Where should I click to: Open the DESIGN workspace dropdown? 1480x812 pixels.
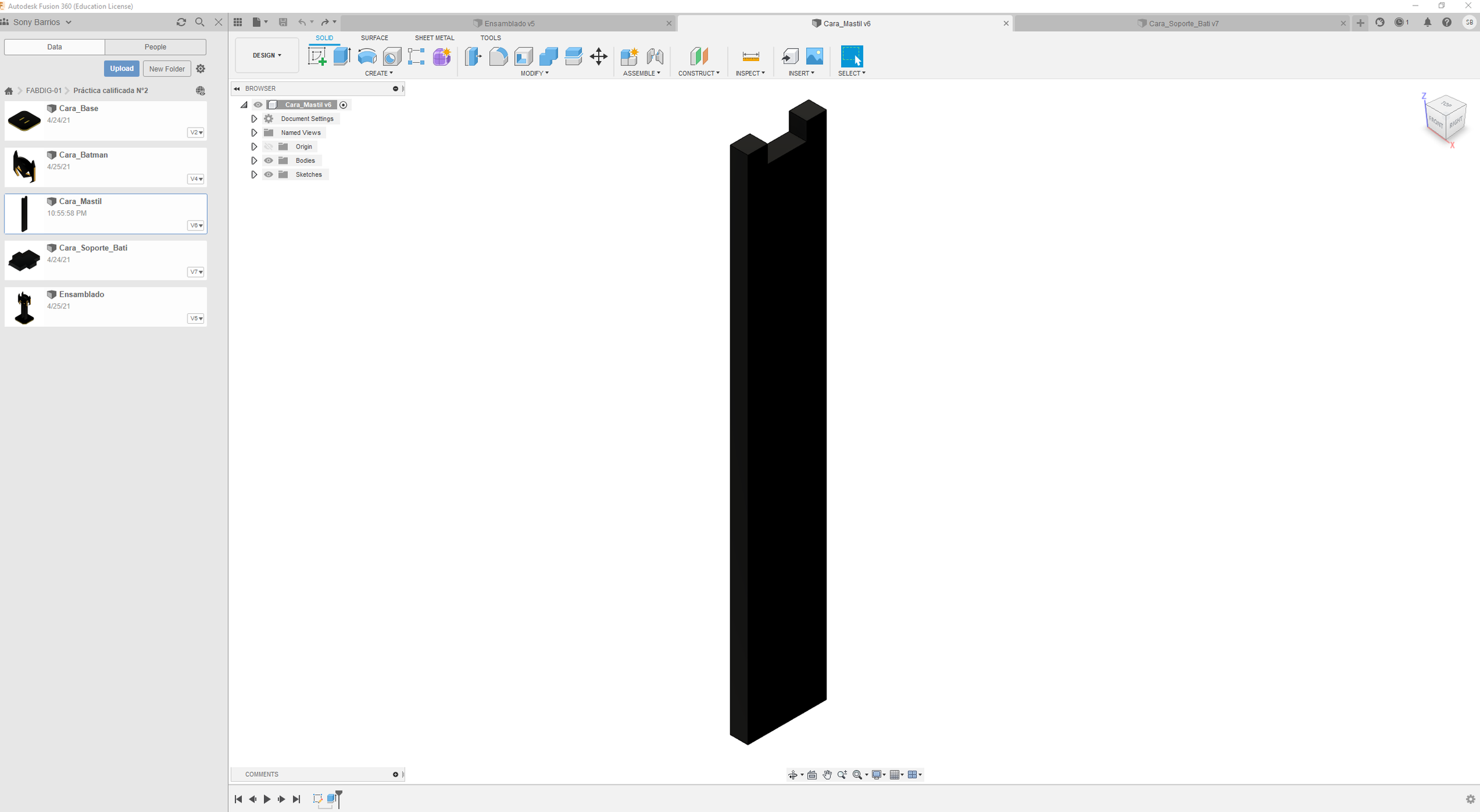click(x=267, y=55)
